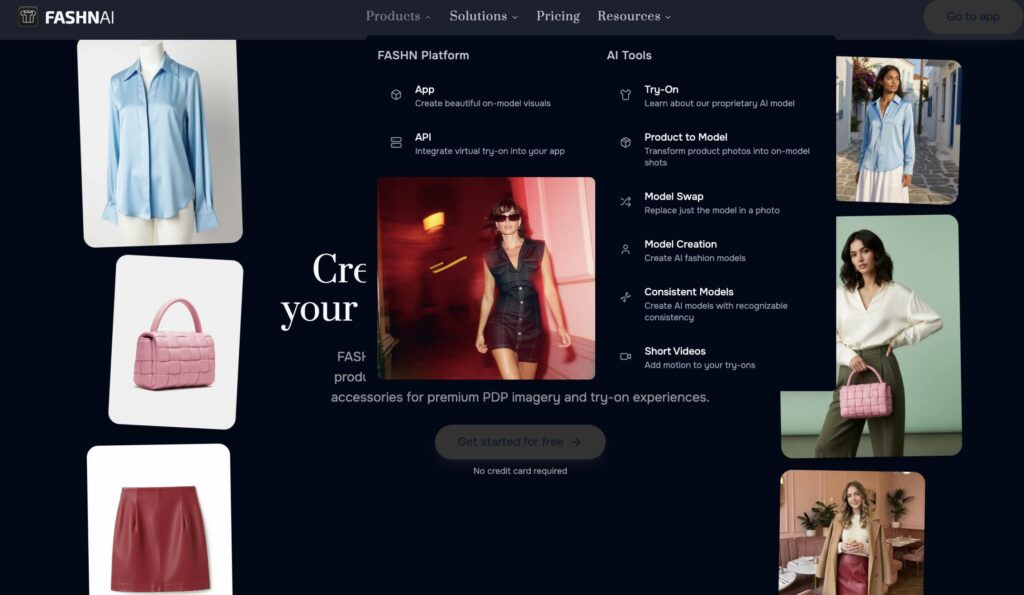Click model wearing blue shirt photo
The width and height of the screenshot is (1024, 595).
[899, 130]
